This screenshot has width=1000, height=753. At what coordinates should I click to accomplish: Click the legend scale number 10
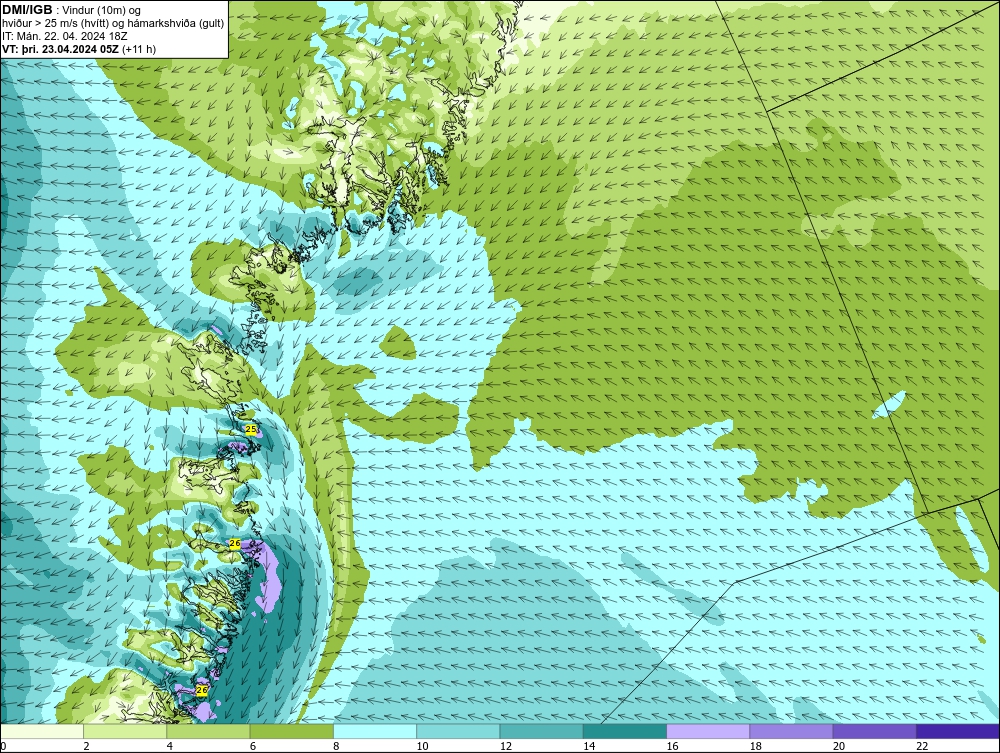[x=423, y=746]
